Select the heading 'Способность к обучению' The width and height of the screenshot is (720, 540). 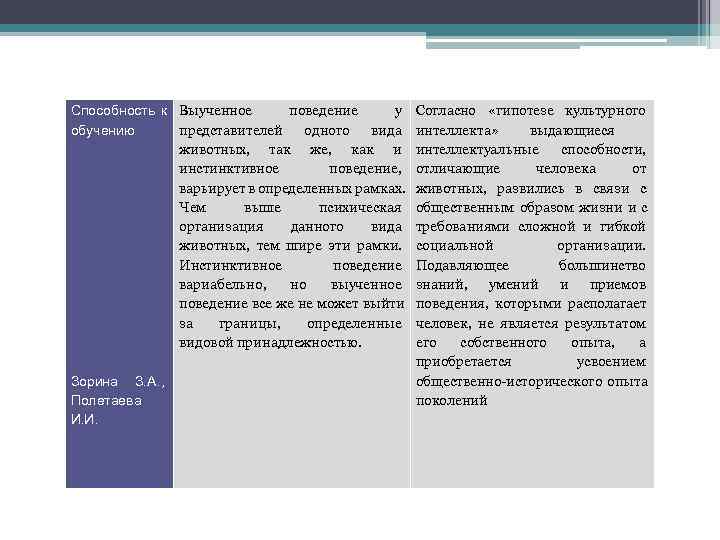[119, 121]
